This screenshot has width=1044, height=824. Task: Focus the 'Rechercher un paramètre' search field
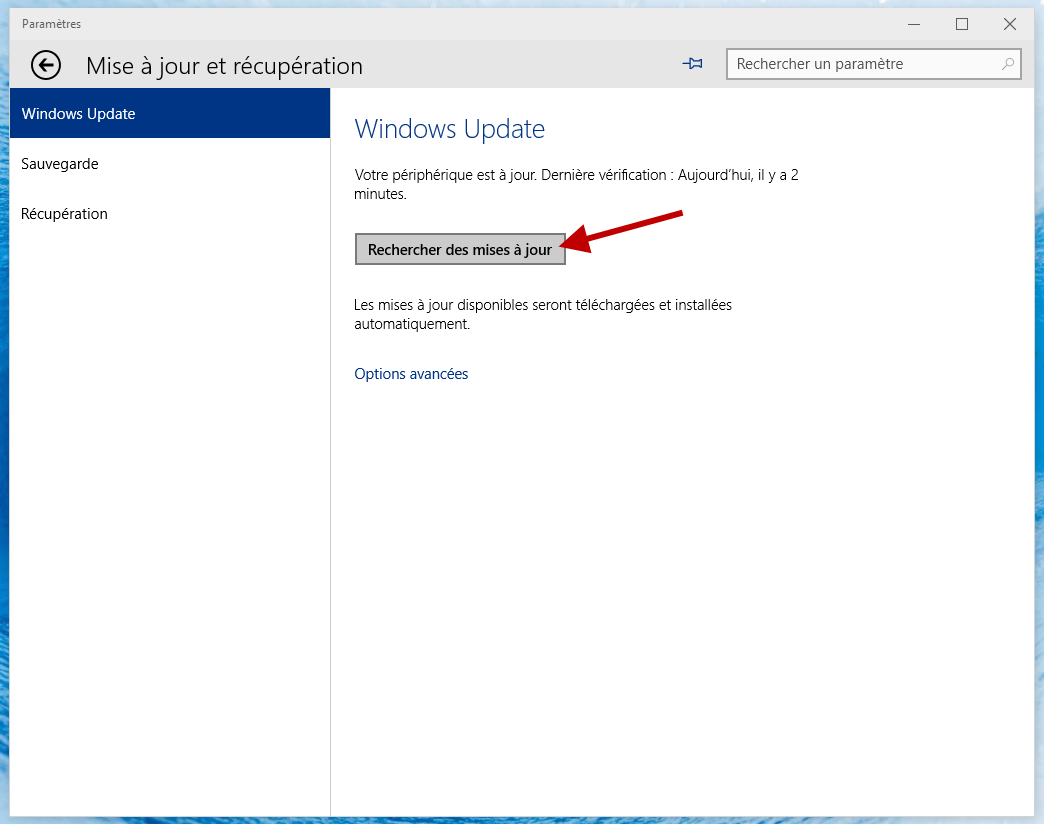point(874,64)
